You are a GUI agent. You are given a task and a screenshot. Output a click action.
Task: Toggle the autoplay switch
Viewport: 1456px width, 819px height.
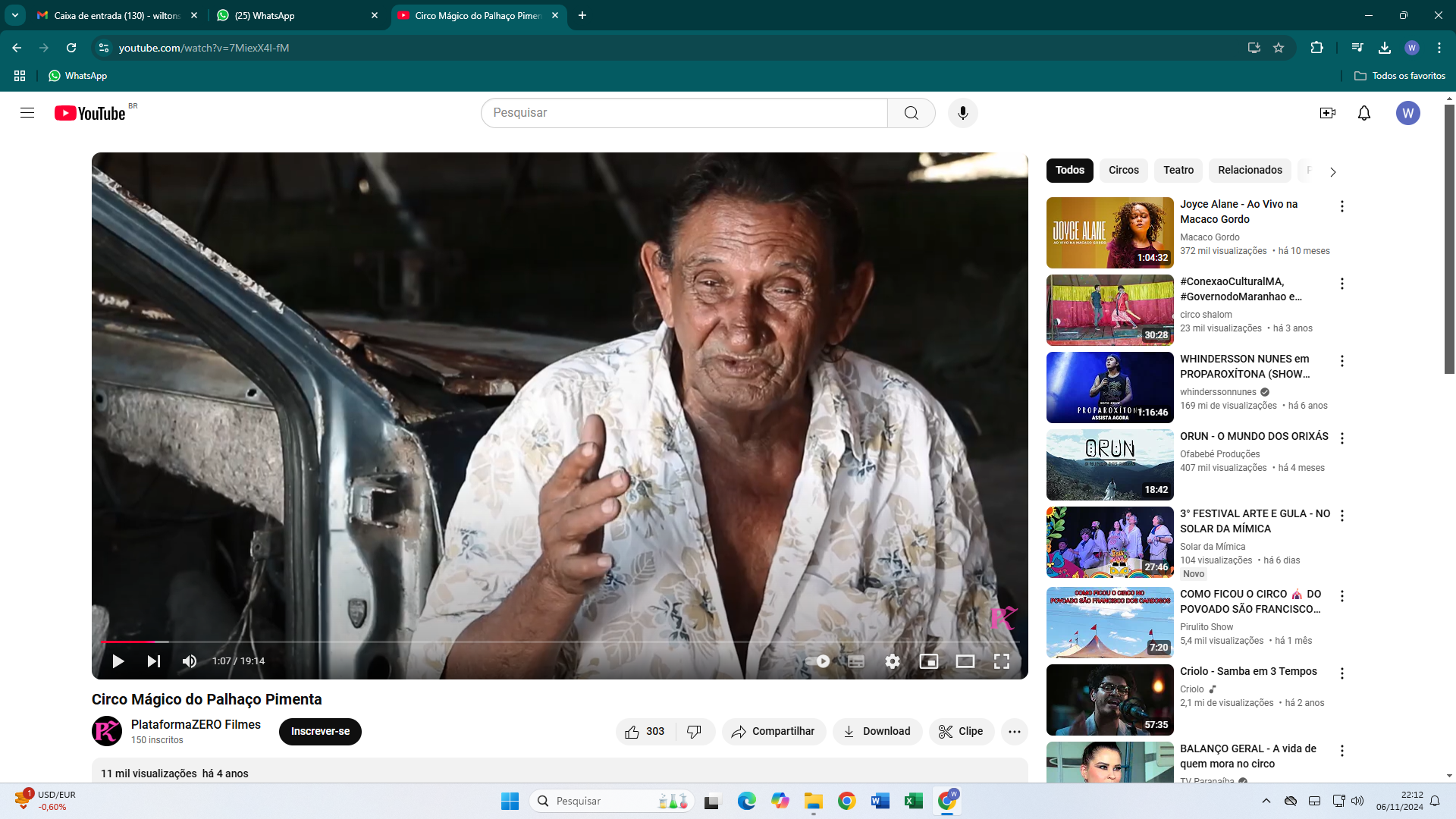(x=819, y=661)
